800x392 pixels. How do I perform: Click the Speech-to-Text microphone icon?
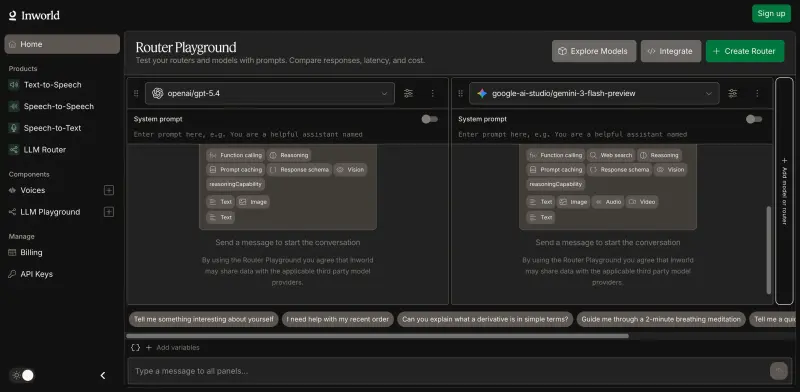pyautogui.click(x=14, y=128)
